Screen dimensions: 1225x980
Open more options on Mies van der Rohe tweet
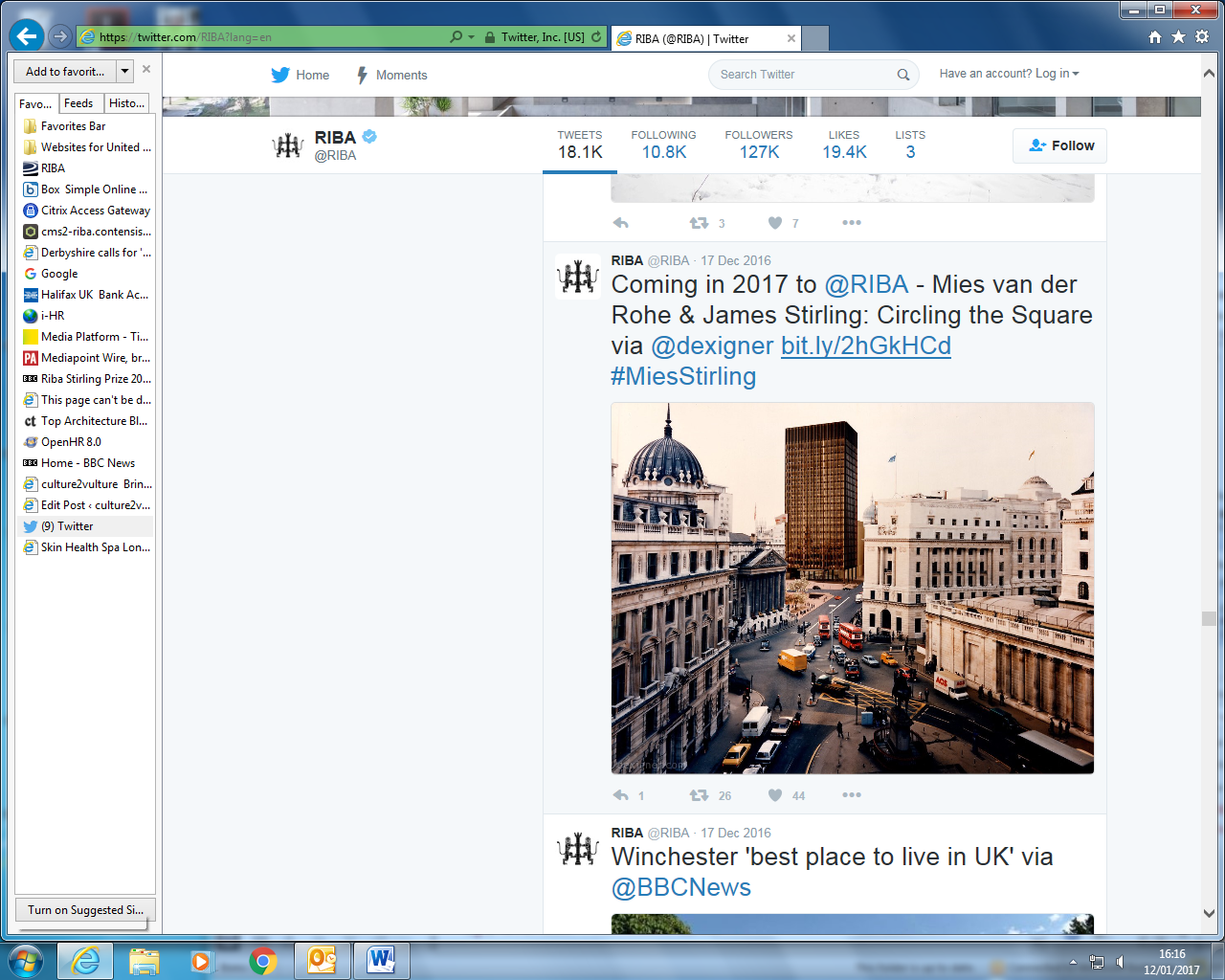pos(852,795)
